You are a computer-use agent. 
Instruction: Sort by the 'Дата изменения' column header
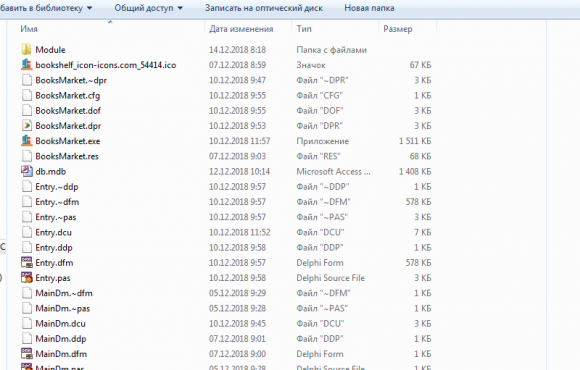241,29
